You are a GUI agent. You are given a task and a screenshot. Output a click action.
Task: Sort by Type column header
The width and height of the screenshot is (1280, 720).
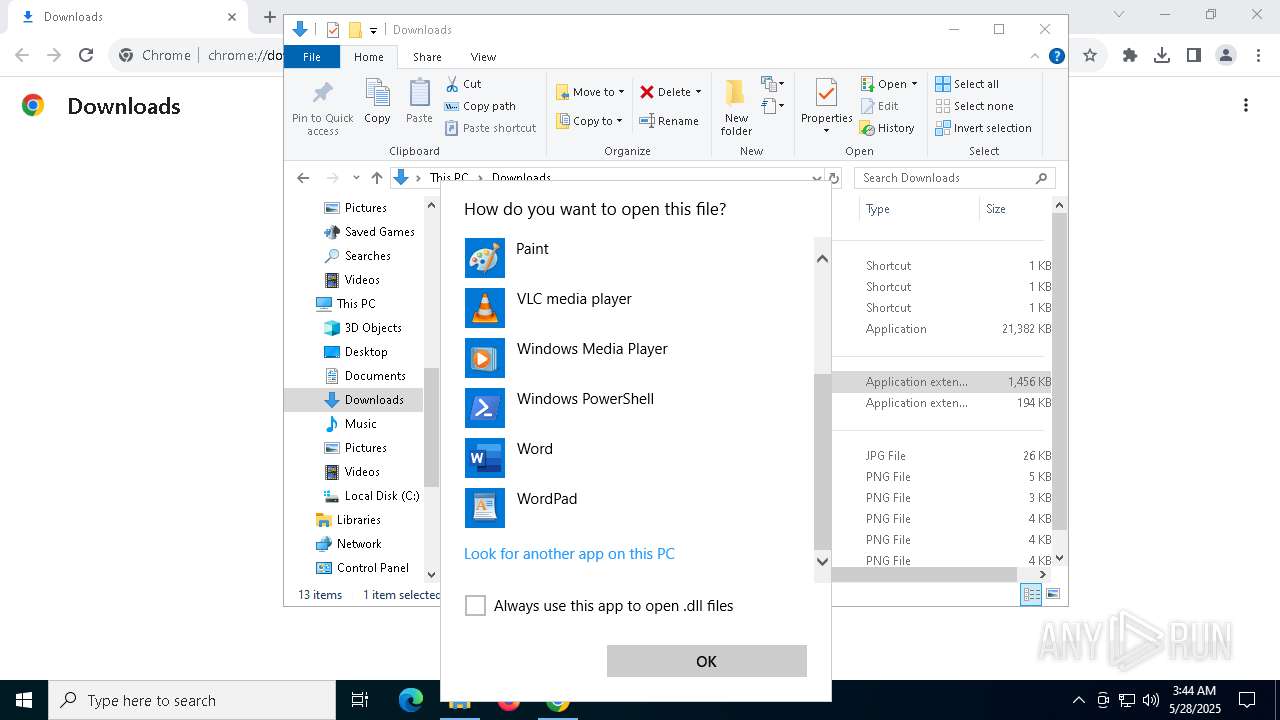pyautogui.click(x=918, y=209)
